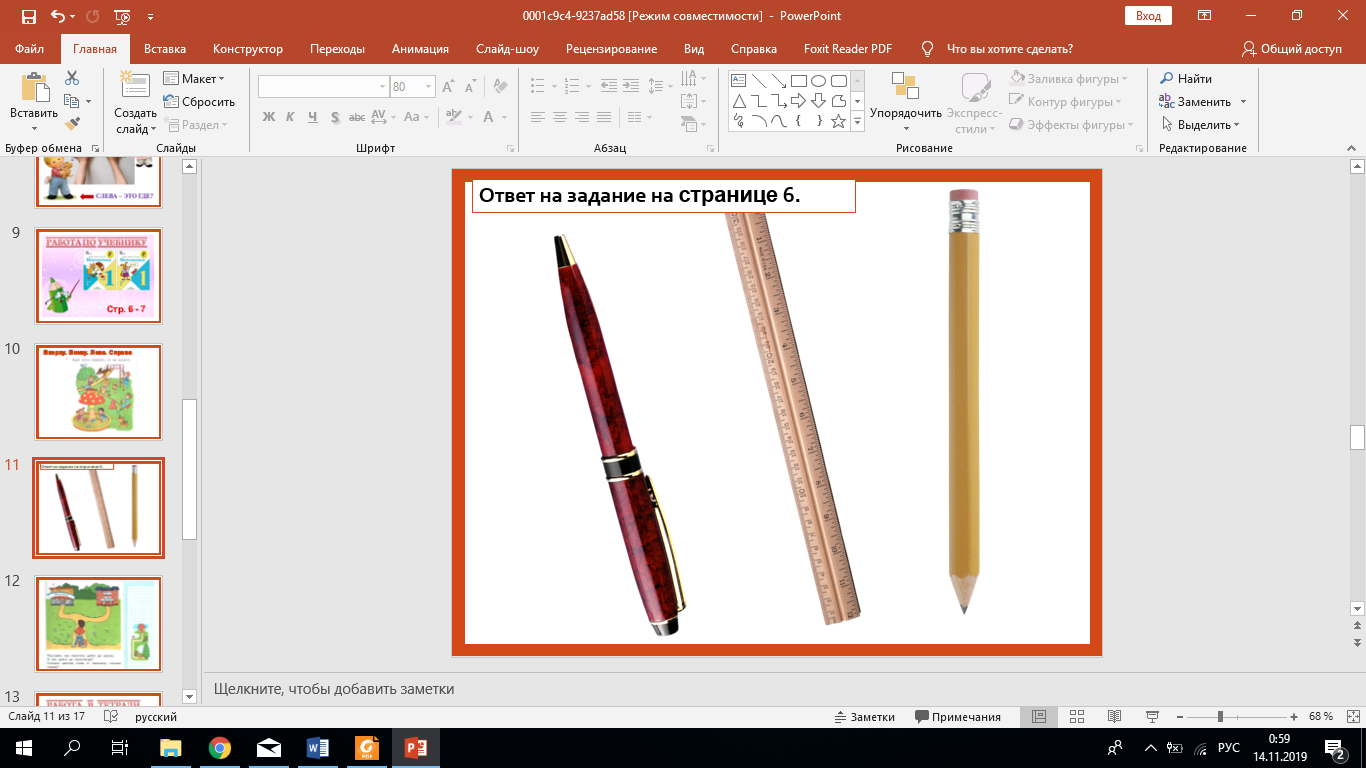Select the arrow line shape
The width and height of the screenshot is (1366, 768).
coord(778,81)
